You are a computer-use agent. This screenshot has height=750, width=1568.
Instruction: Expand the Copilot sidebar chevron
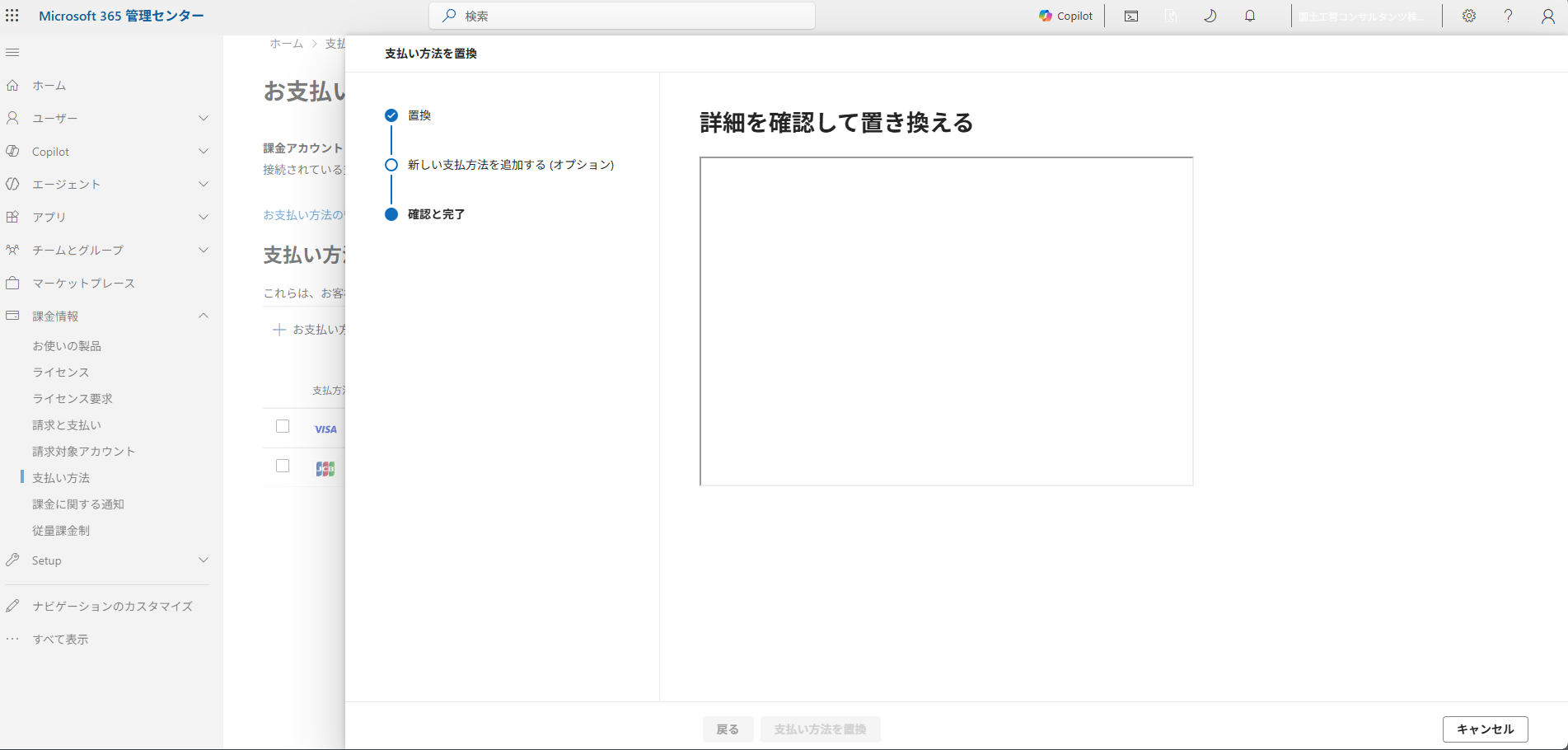(x=204, y=152)
